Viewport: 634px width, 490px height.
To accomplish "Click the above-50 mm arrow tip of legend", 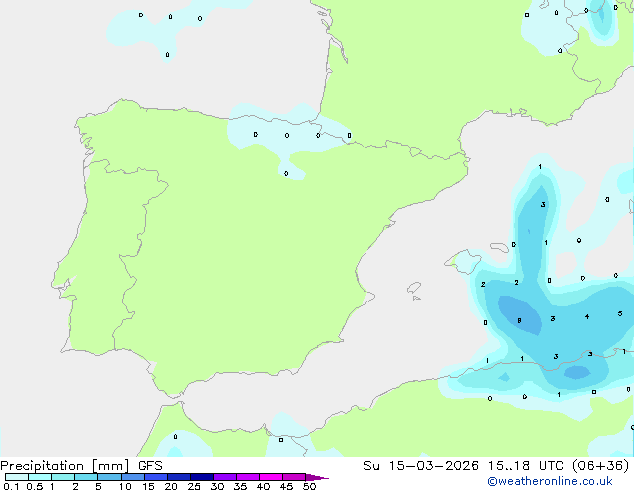I will (317, 477).
